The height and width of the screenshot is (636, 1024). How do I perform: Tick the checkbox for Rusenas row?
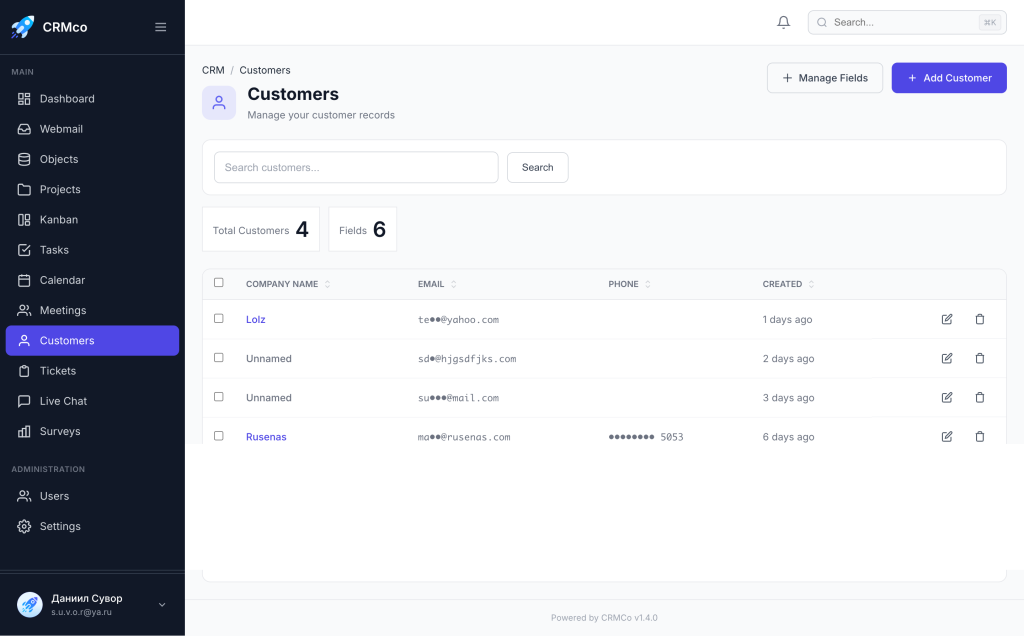219,435
